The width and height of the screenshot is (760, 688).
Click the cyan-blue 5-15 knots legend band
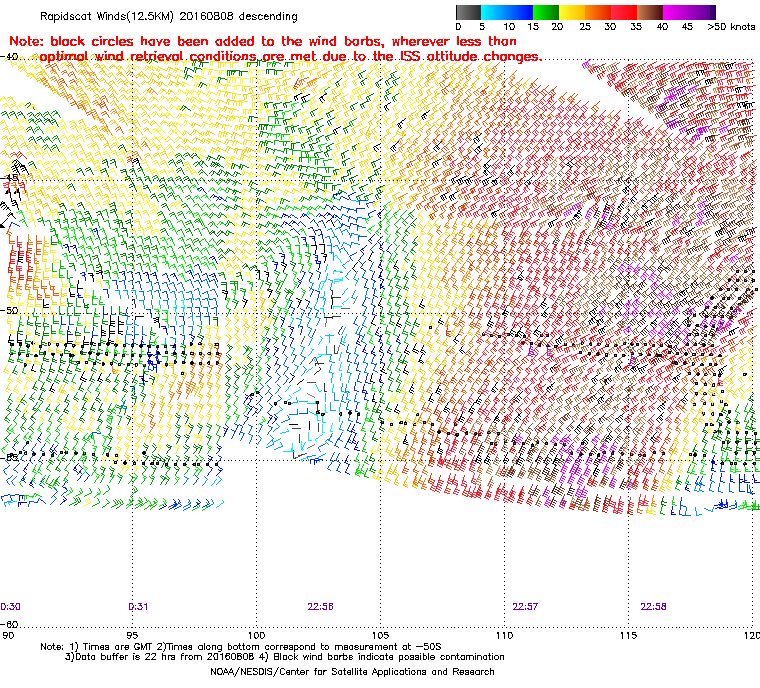coord(507,12)
